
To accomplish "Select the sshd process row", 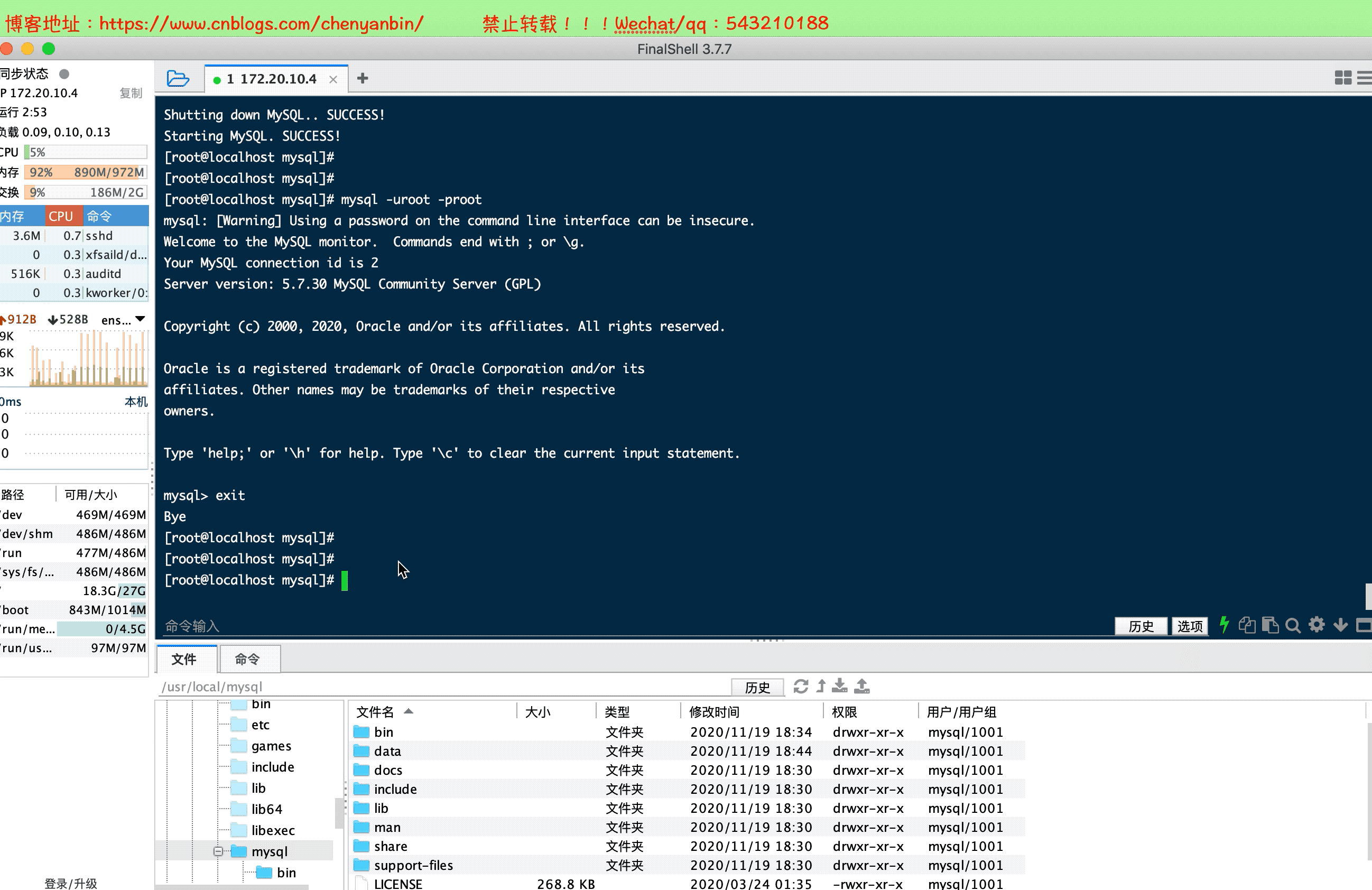I will 74,235.
